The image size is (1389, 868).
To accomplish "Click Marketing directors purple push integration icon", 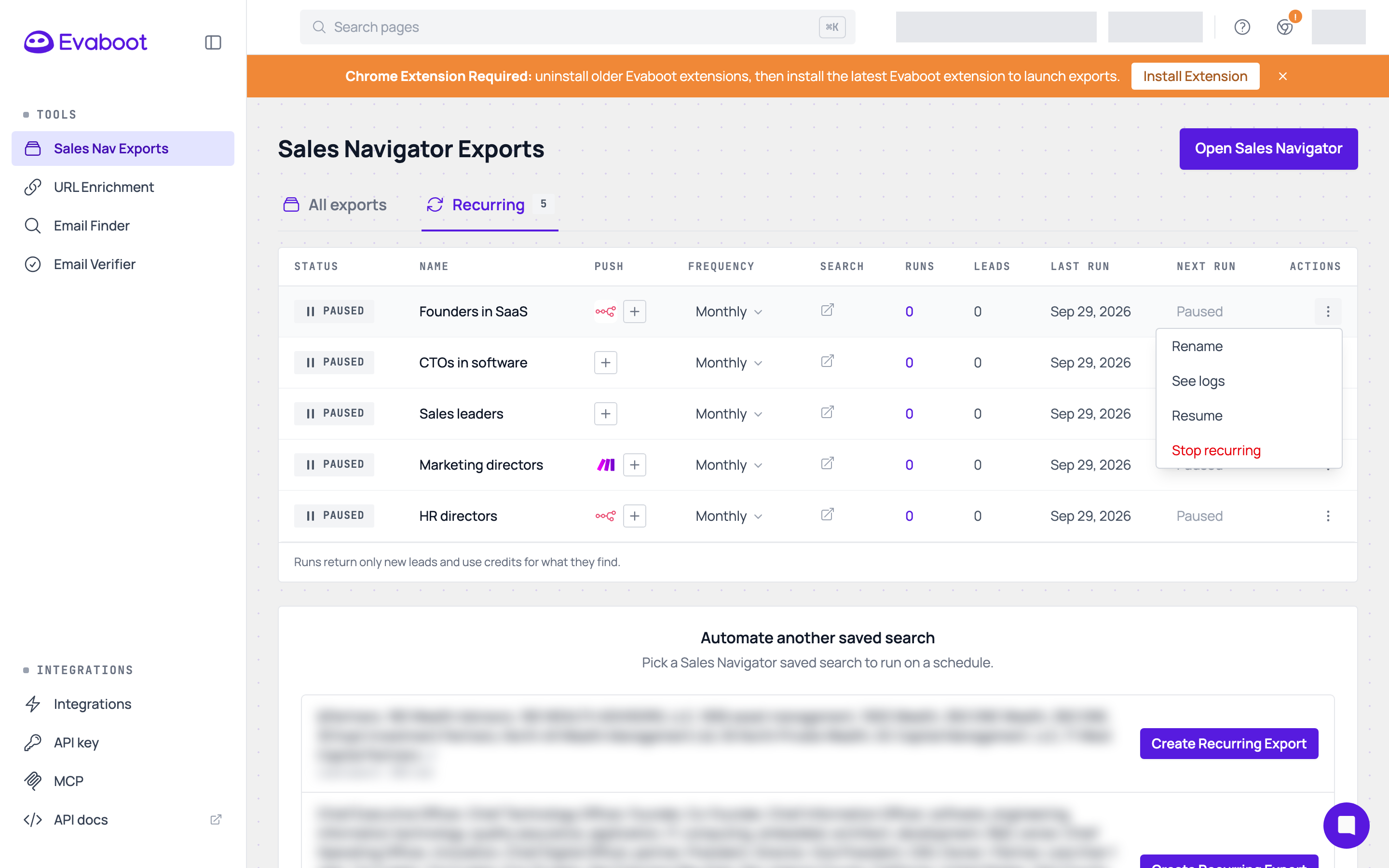I will 606,465.
